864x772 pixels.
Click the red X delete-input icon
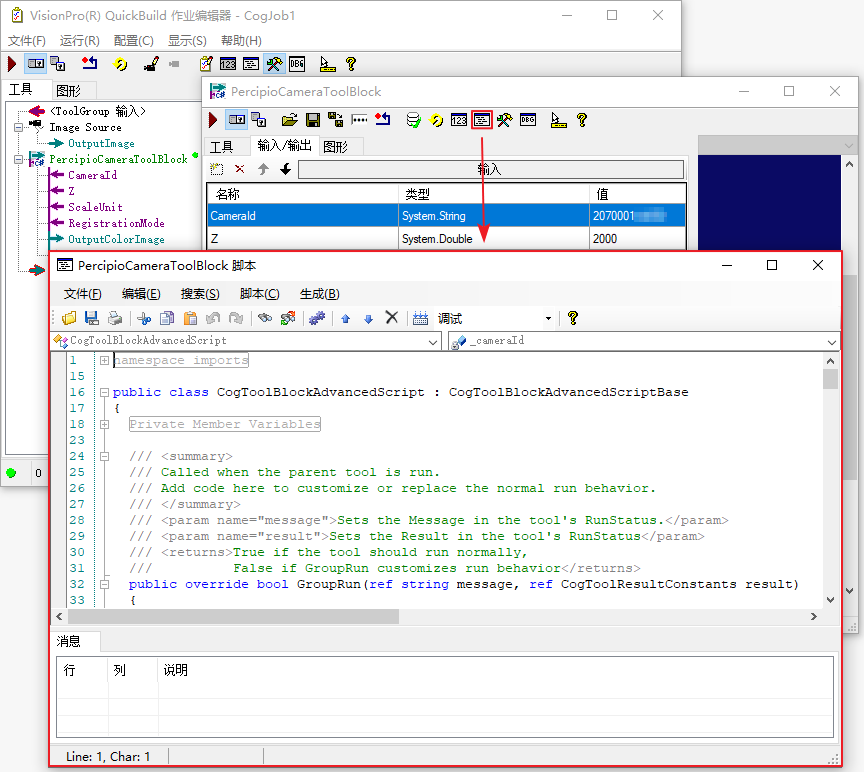(x=240, y=169)
